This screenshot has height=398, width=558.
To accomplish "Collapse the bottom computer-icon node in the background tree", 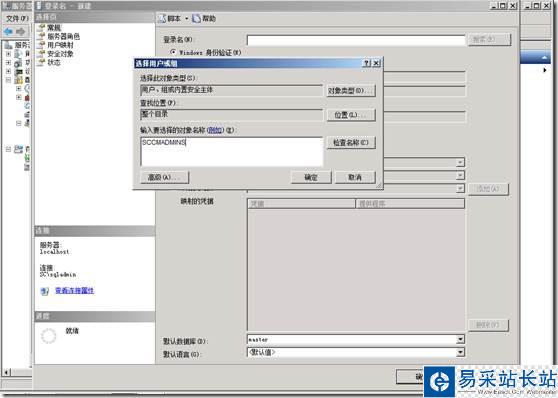I will (9, 150).
